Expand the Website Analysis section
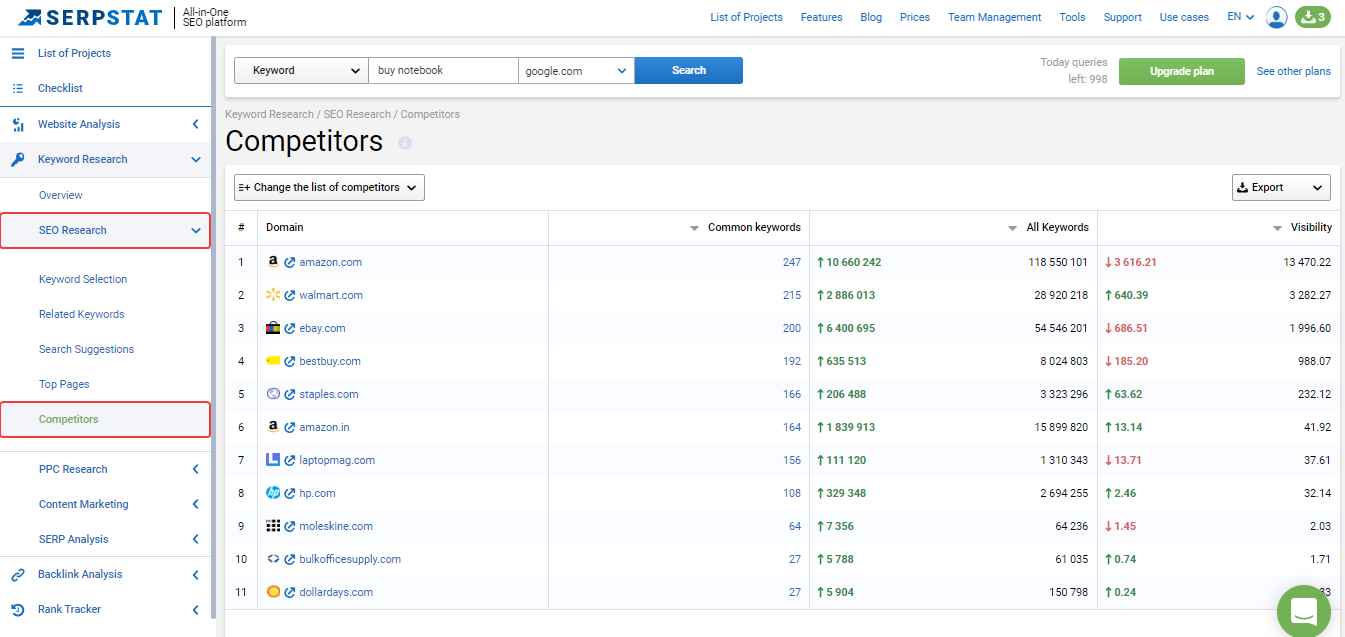This screenshot has width=1345, height=637. tap(195, 124)
